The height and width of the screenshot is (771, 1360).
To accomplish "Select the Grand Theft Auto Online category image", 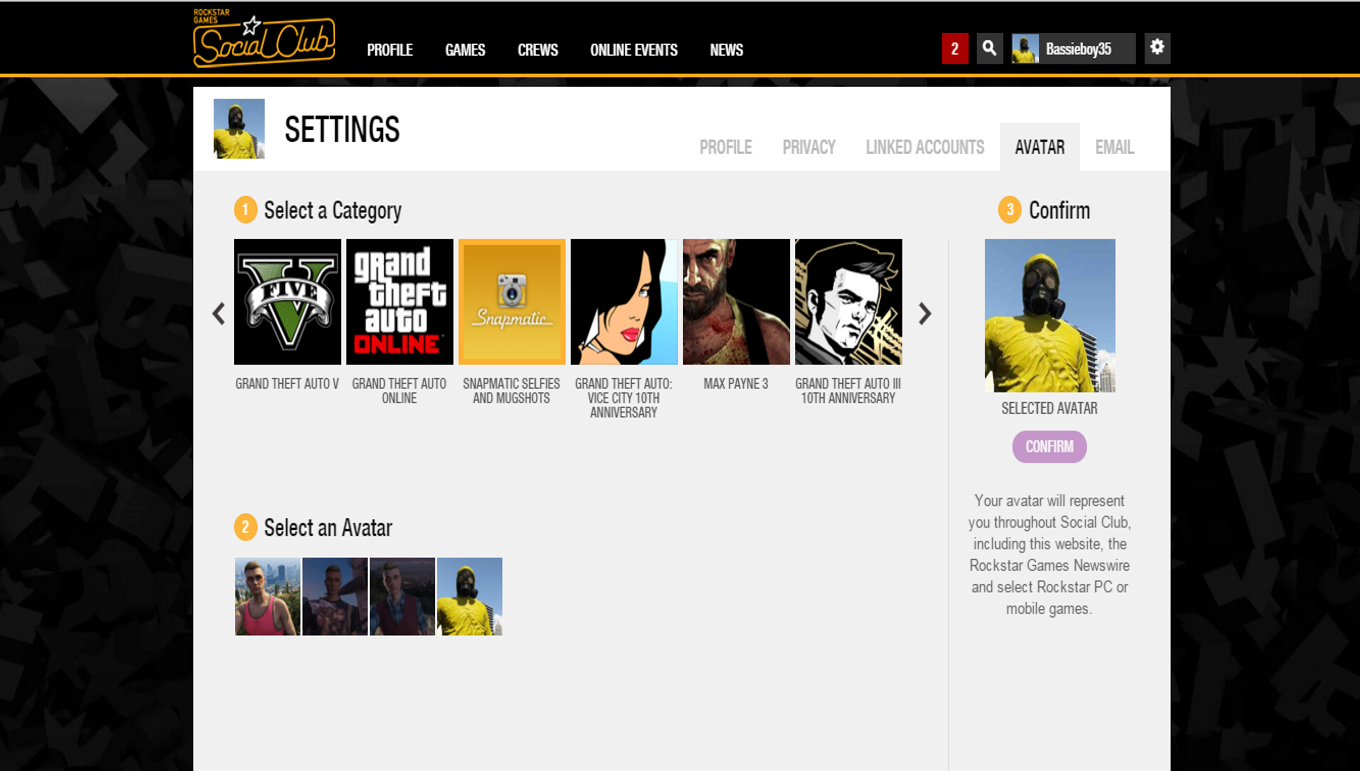I will 400,302.
